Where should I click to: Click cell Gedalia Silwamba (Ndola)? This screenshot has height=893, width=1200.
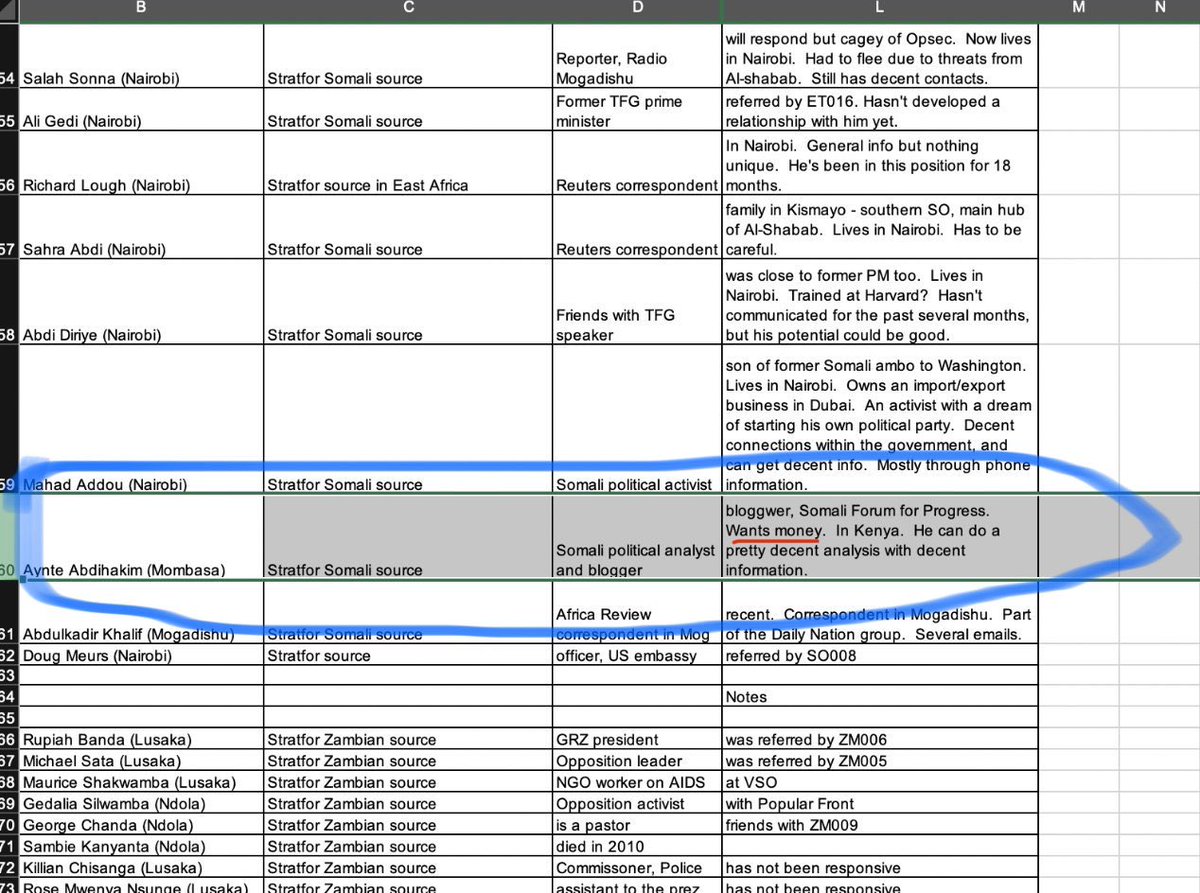point(141,804)
